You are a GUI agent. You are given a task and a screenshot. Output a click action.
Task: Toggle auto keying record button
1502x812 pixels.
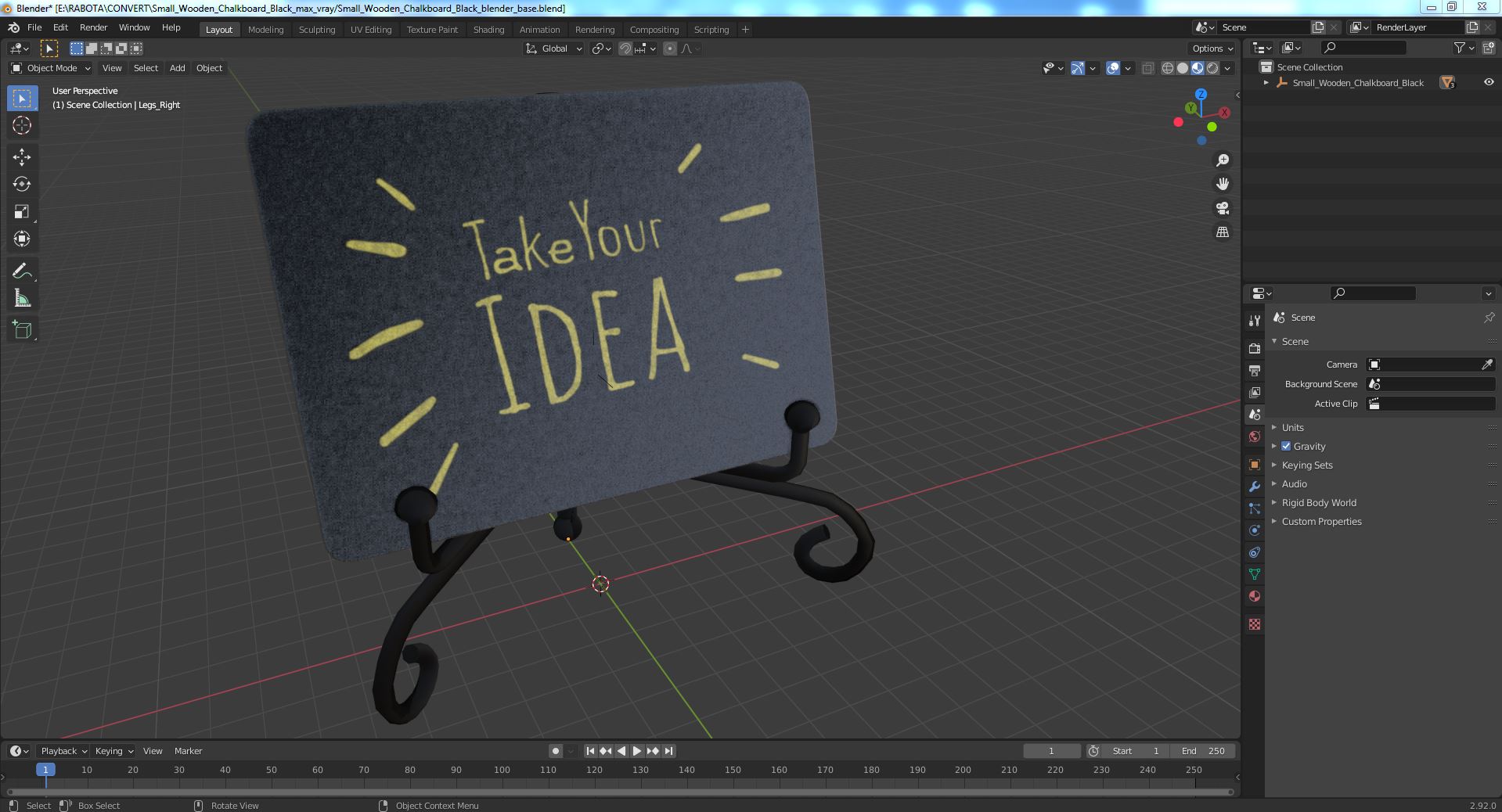point(555,751)
